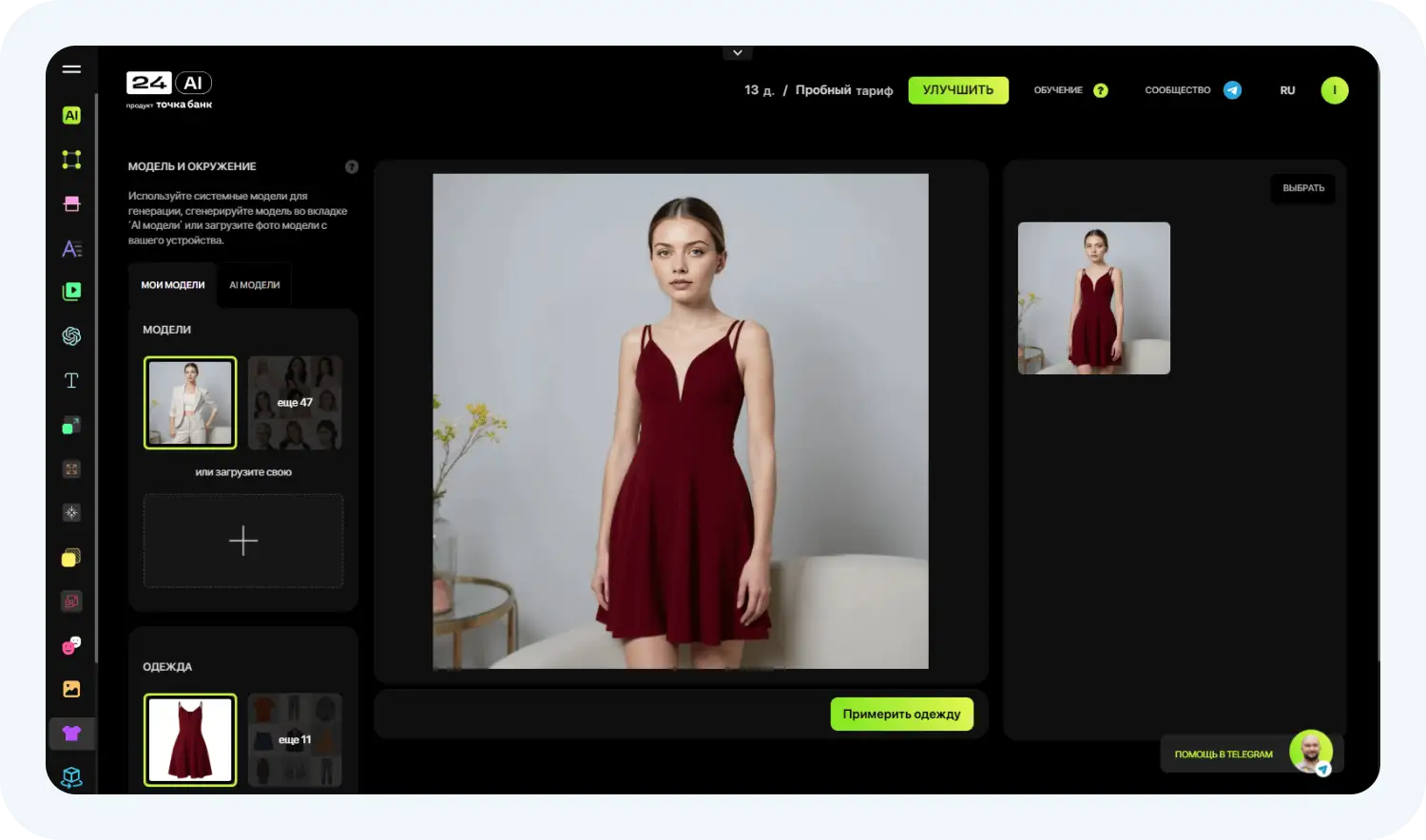The image size is (1426, 840).
Task: Expand the 'еще 47' models list
Action: [295, 403]
